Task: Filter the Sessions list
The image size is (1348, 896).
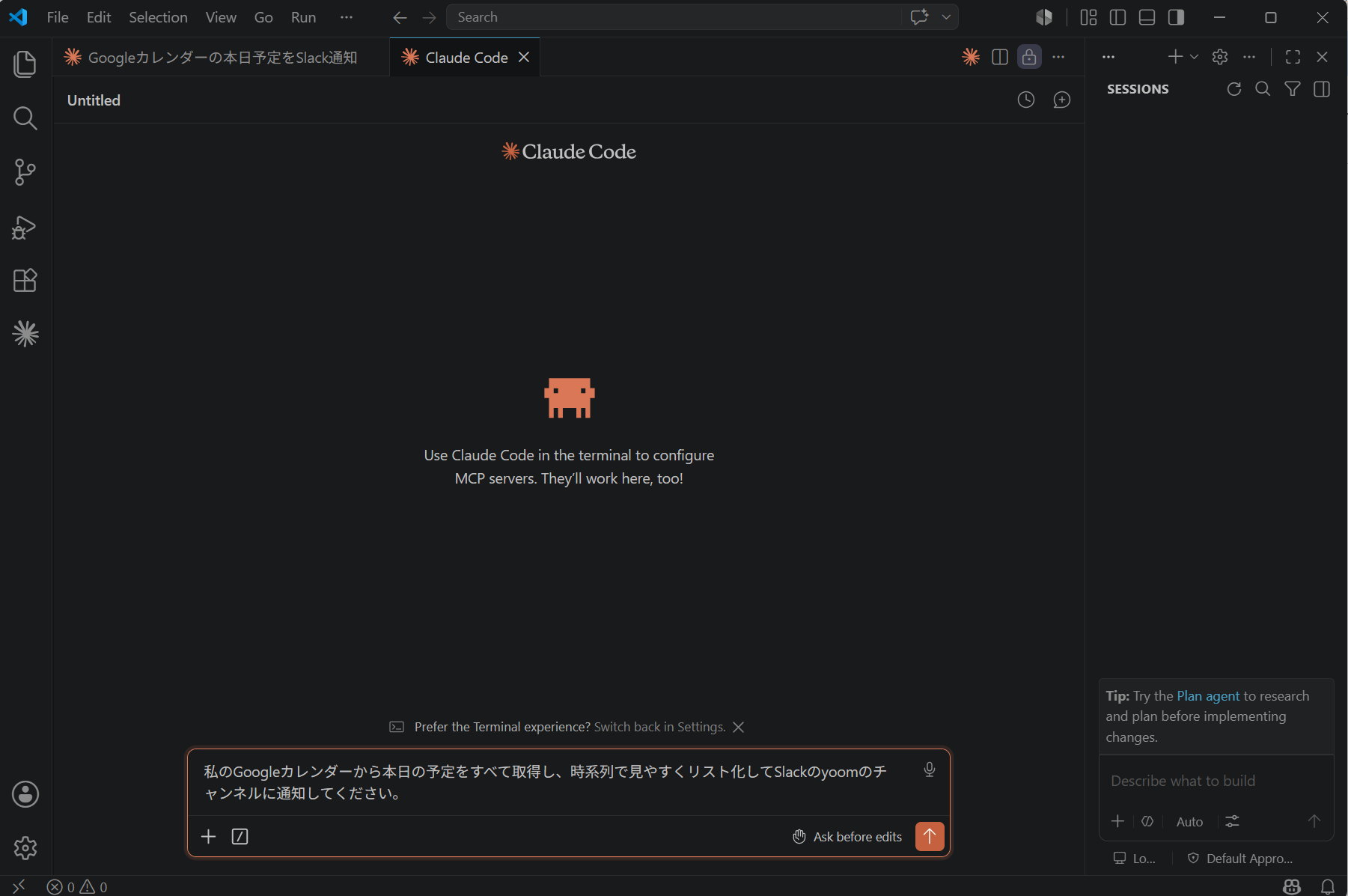Action: point(1293,89)
